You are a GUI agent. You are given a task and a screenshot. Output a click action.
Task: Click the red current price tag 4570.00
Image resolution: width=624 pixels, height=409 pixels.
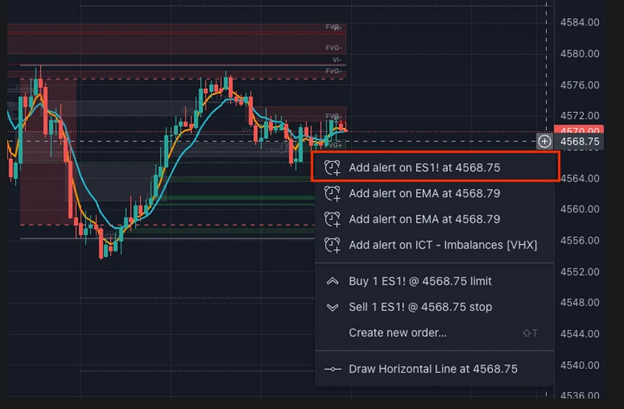point(579,130)
